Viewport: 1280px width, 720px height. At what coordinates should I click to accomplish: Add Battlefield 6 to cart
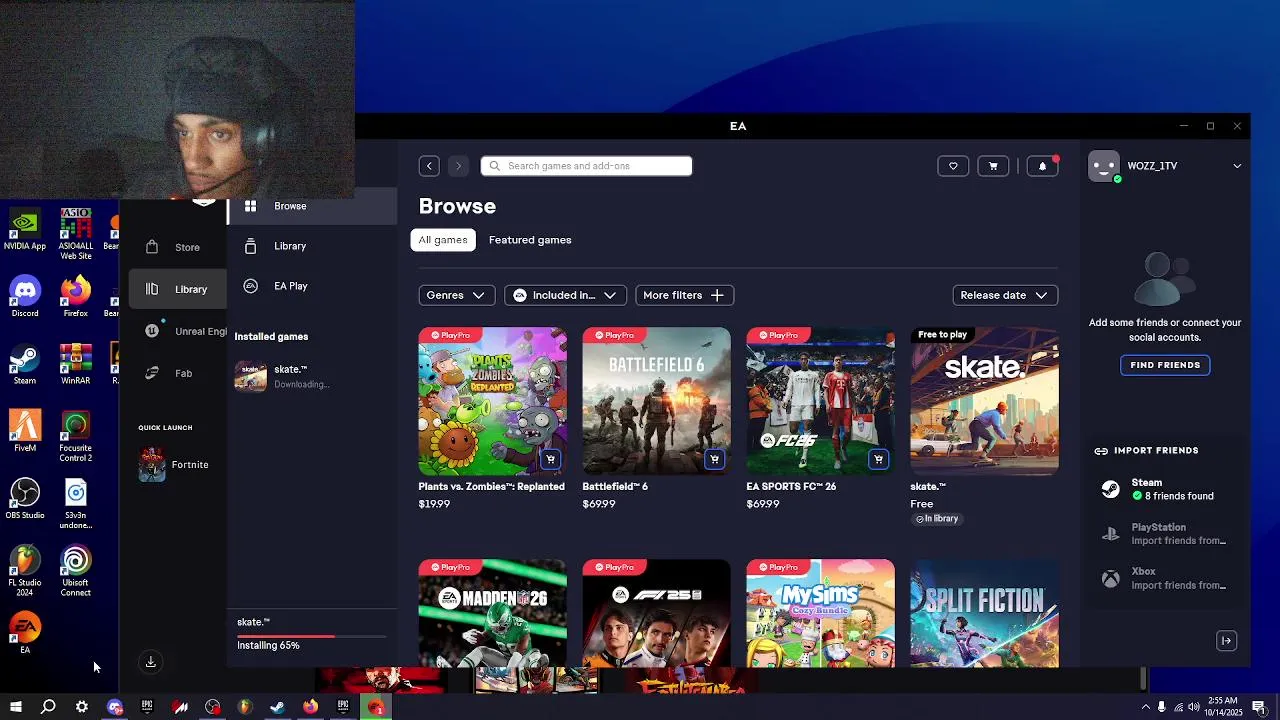point(714,460)
